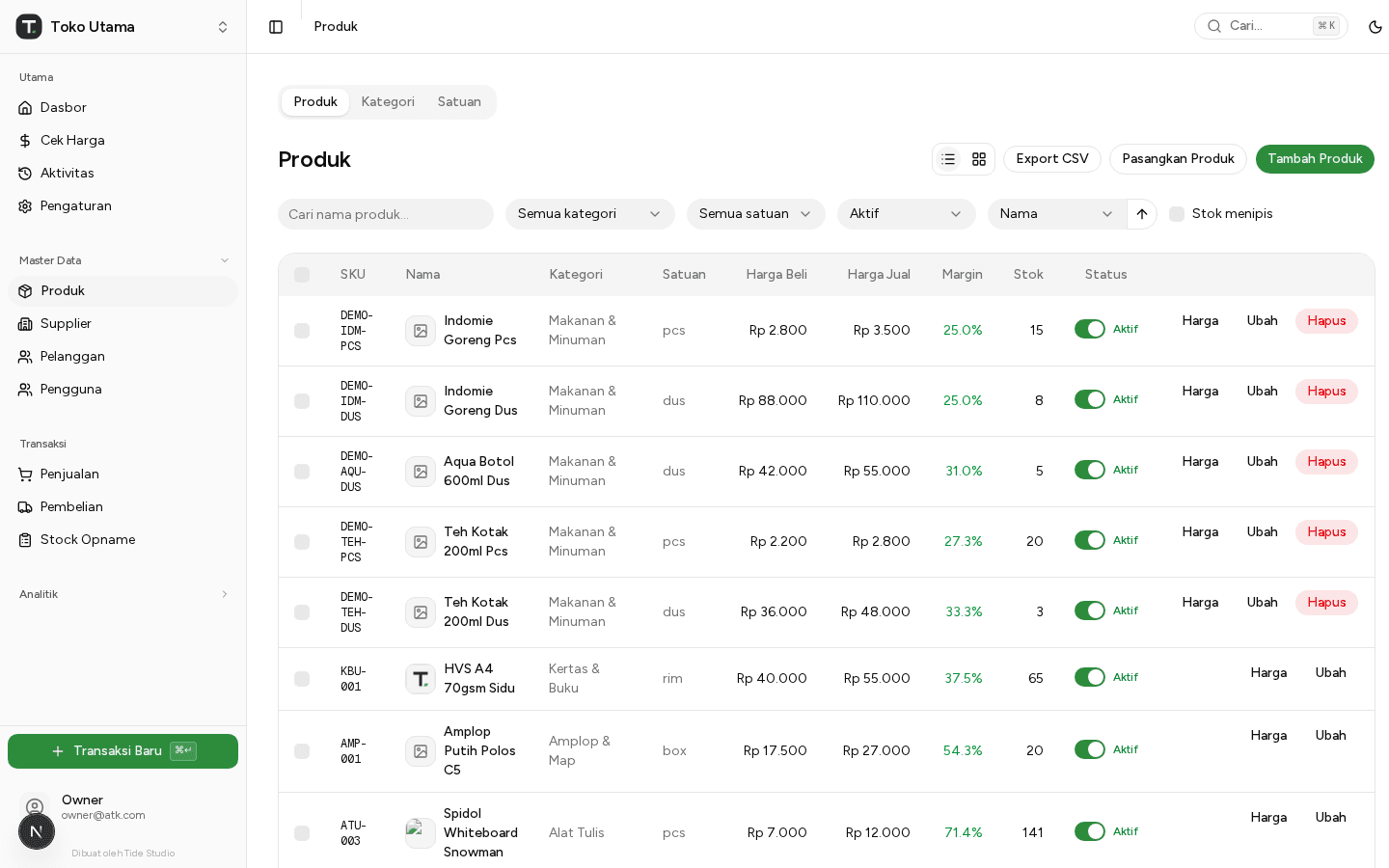
Task: Select the Produk tab
Action: (315, 102)
